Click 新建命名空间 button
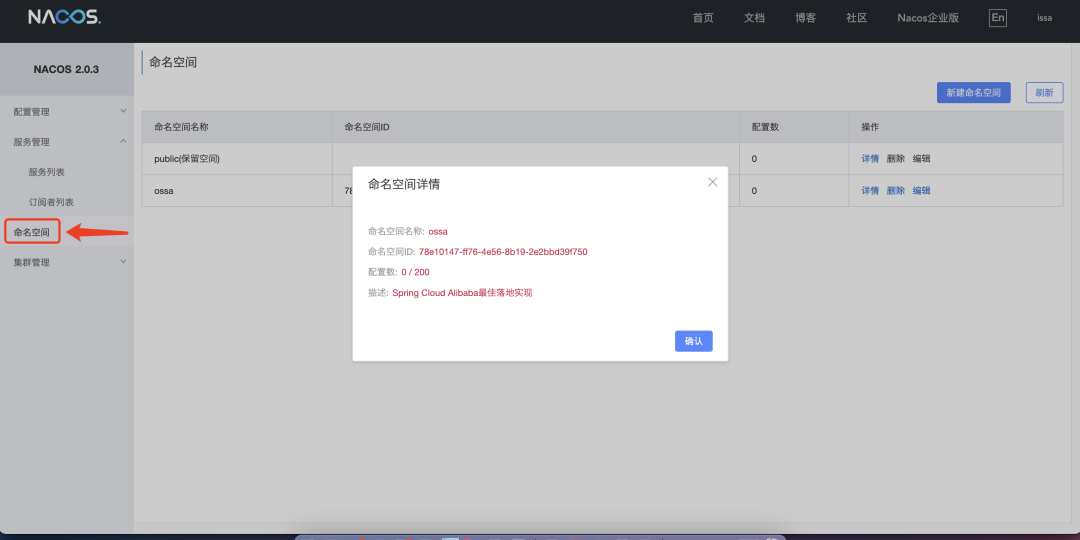This screenshot has height=540, width=1080. [973, 92]
